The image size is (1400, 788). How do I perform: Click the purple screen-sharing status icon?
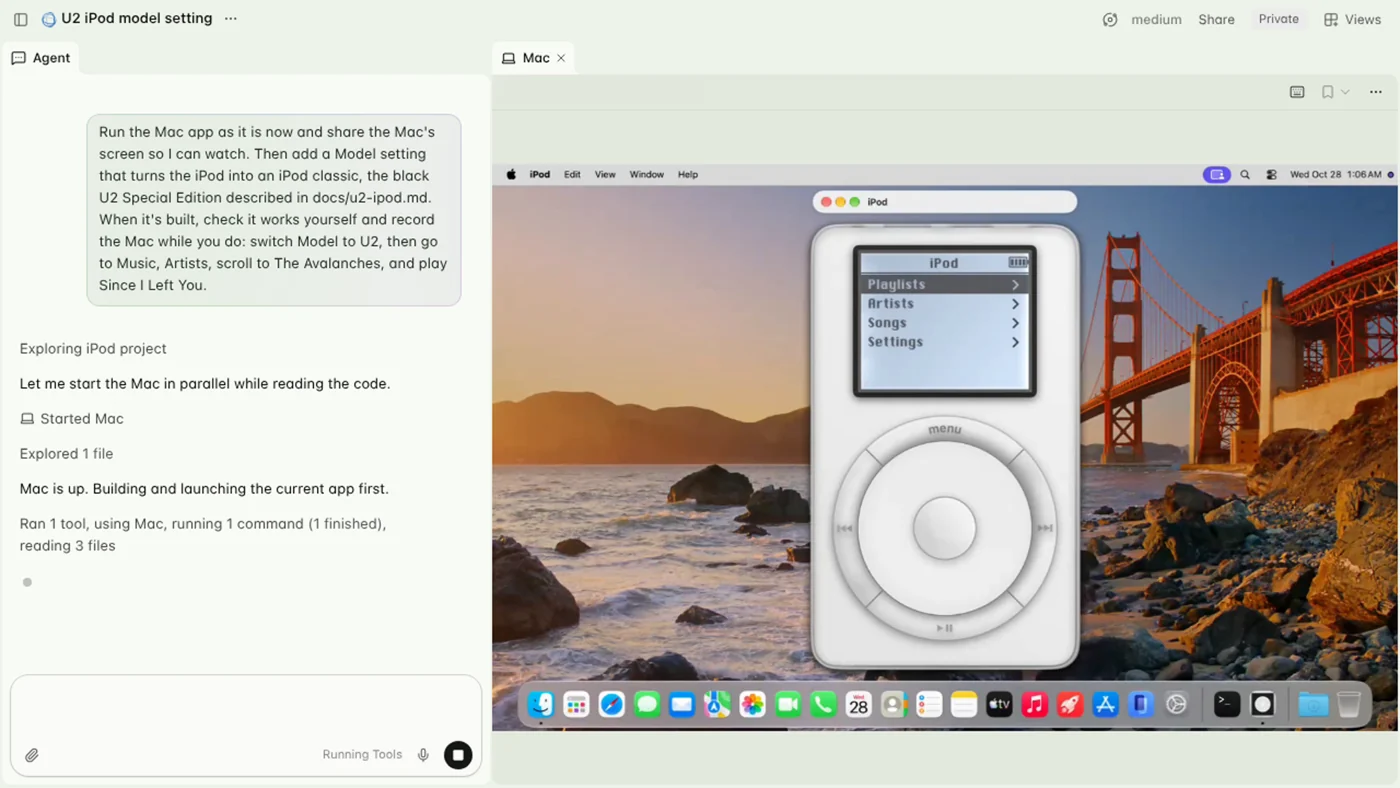tap(1217, 174)
